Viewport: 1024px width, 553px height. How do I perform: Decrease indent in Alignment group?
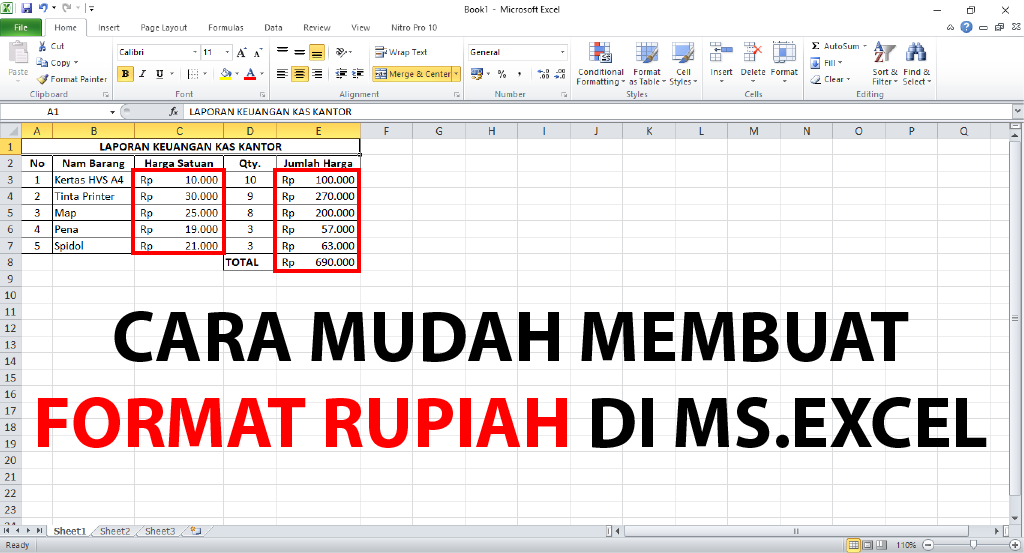[341, 74]
